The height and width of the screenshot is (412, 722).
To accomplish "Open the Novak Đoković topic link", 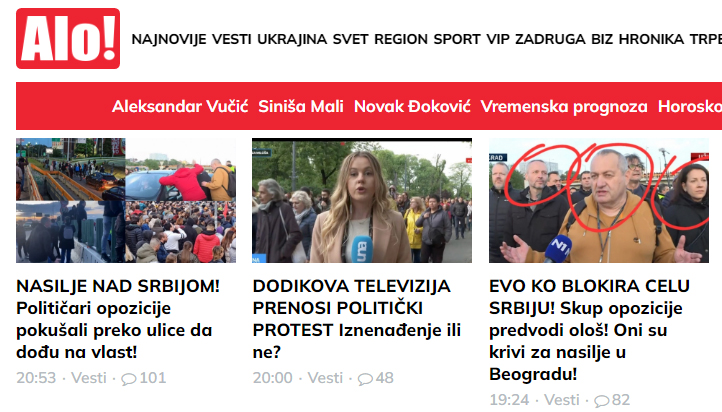I will coord(412,106).
